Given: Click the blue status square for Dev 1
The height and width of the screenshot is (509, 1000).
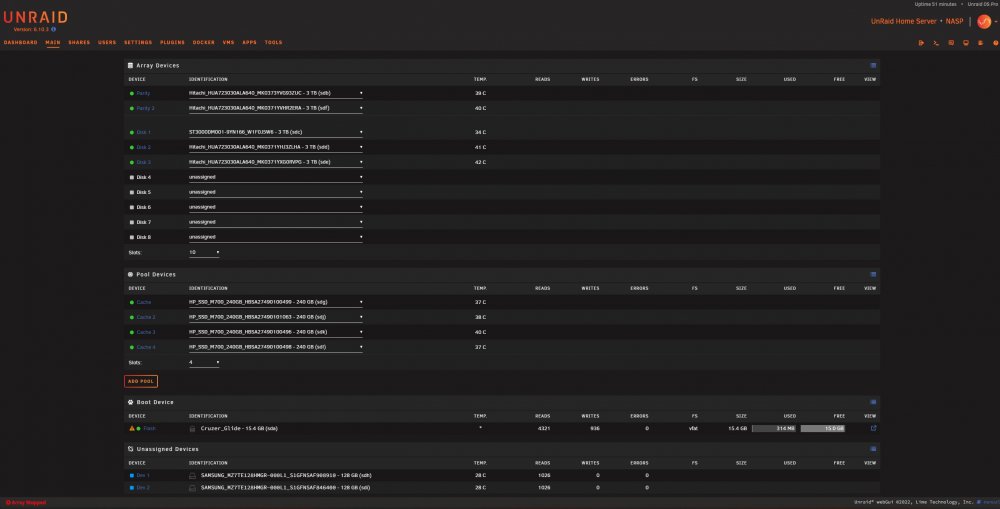Looking at the screenshot, I should (x=132, y=475).
